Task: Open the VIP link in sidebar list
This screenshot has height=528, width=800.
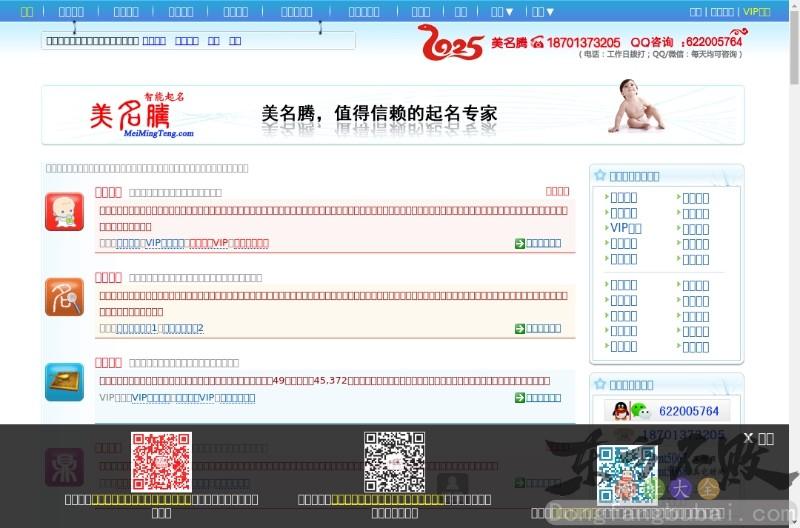Action: [626, 228]
